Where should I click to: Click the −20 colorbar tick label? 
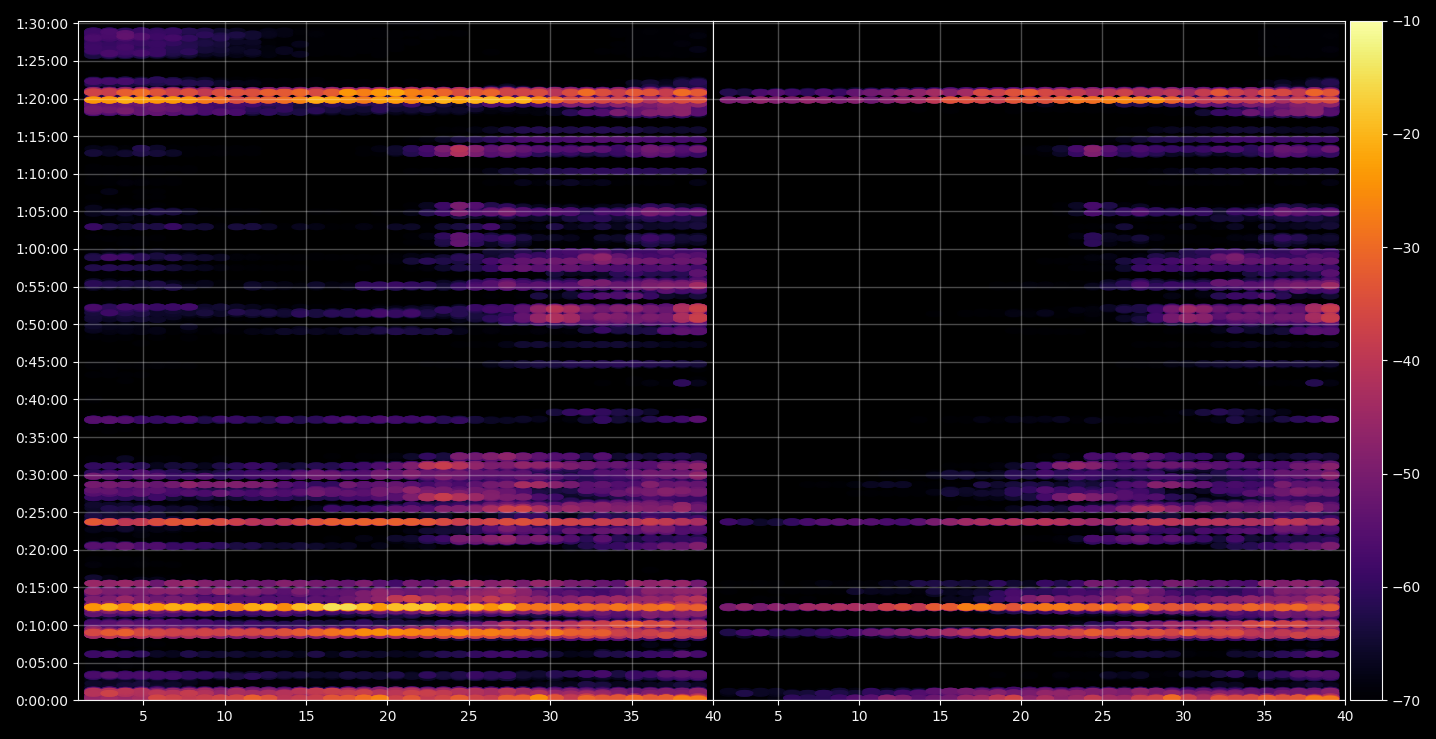[1405, 135]
